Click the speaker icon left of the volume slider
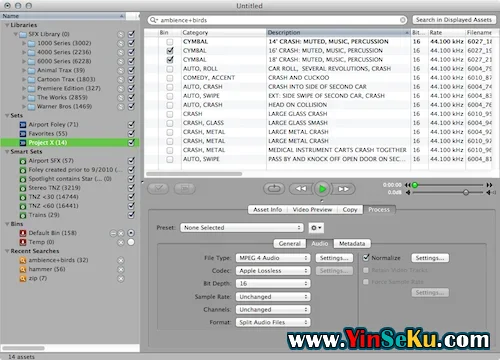Screen dimensions: 500x360 408,193
